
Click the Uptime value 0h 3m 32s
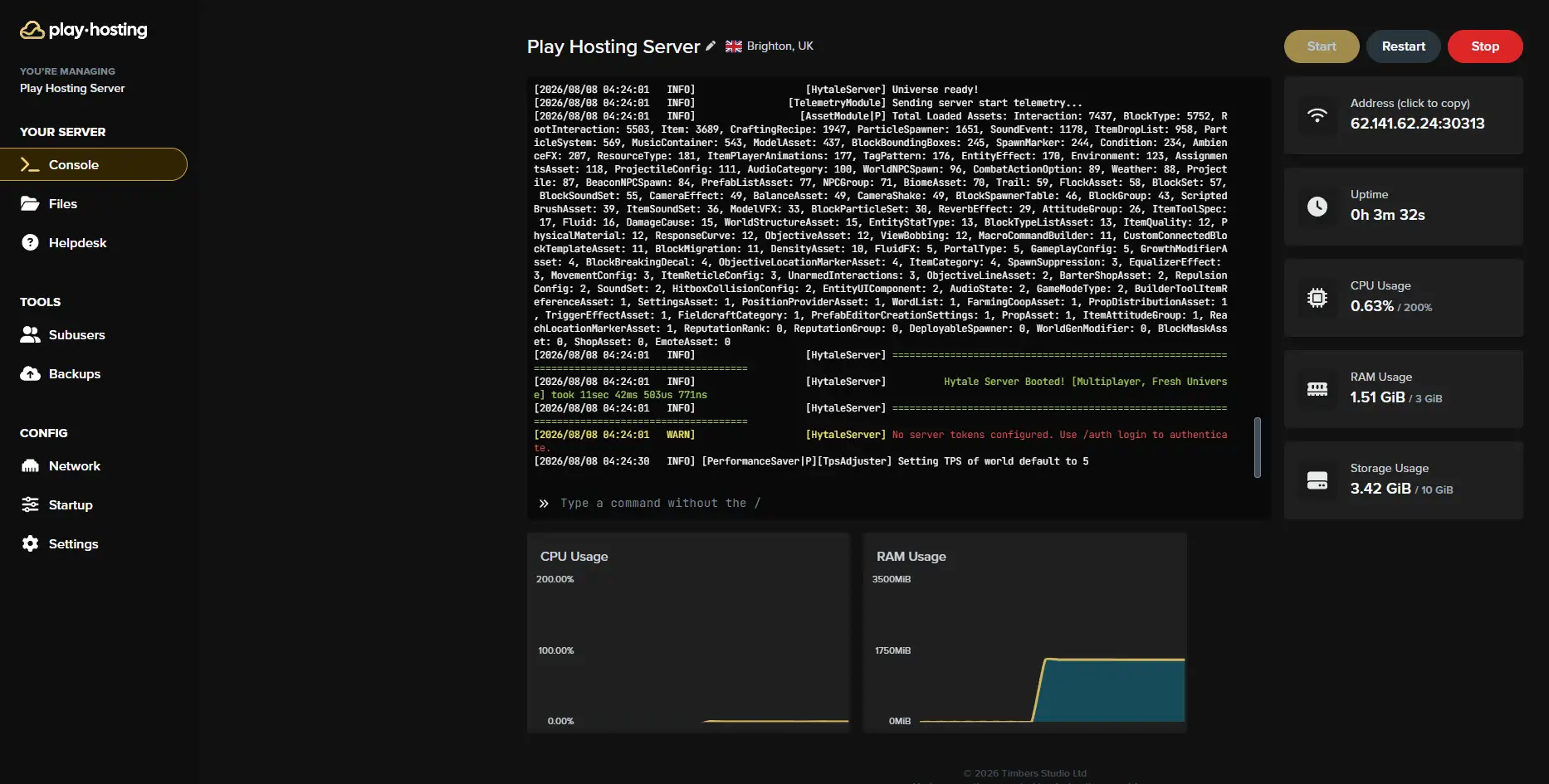pyautogui.click(x=1387, y=215)
